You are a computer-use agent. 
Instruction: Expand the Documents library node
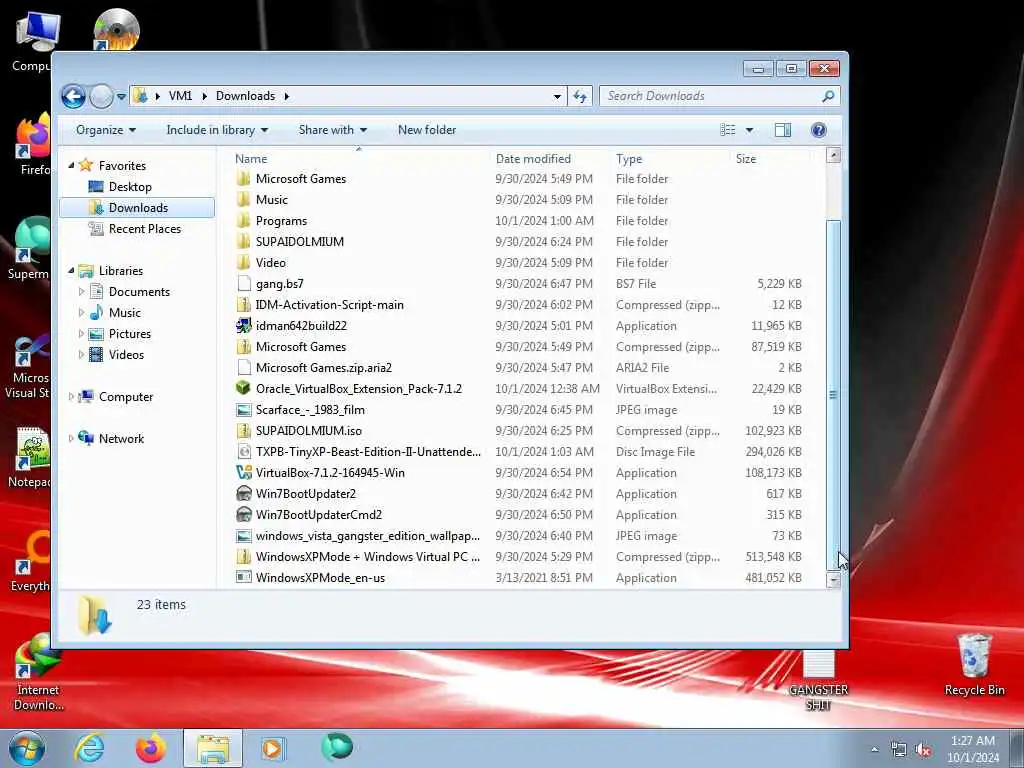pos(81,292)
